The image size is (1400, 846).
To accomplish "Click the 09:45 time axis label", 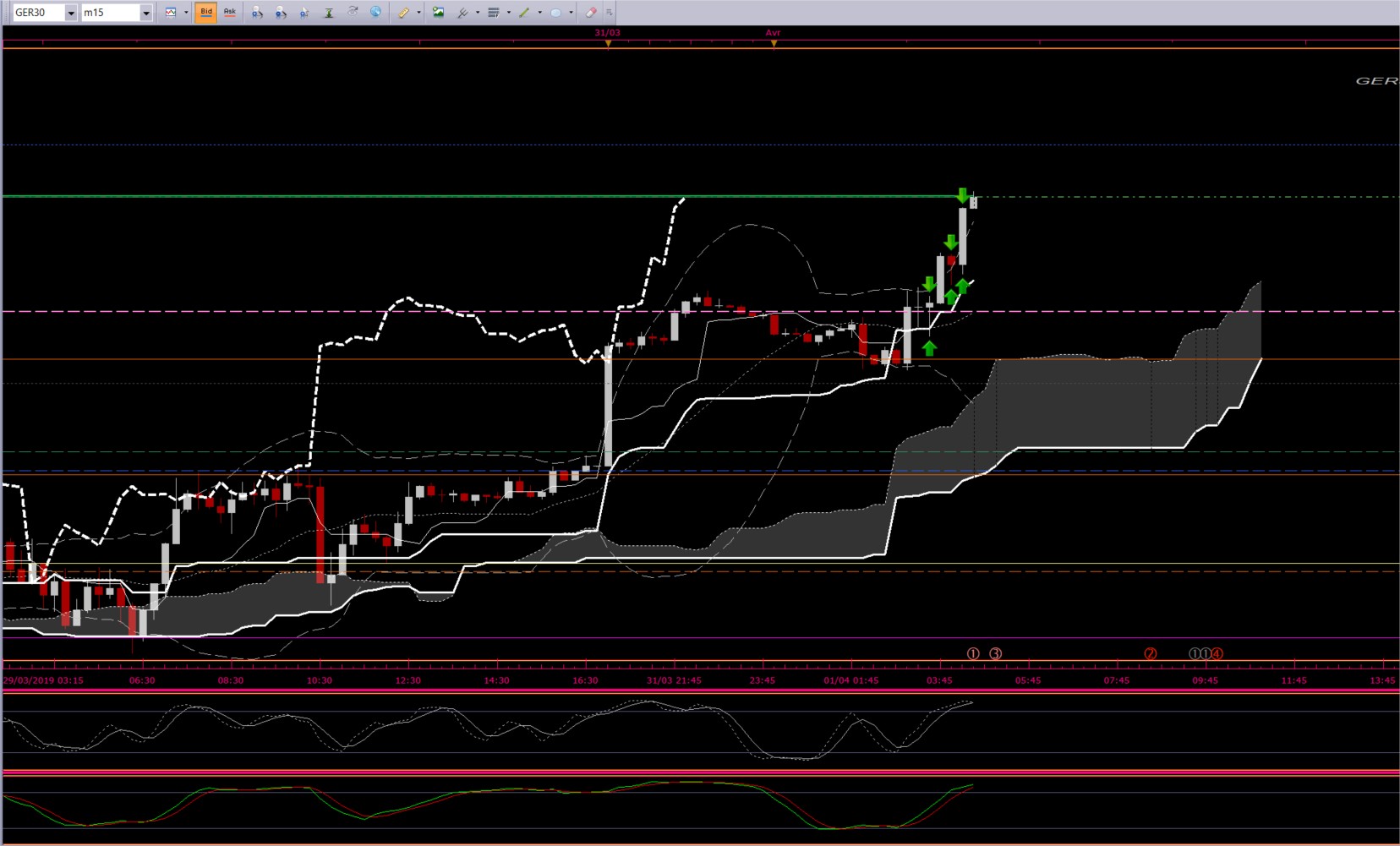I will click(1206, 680).
